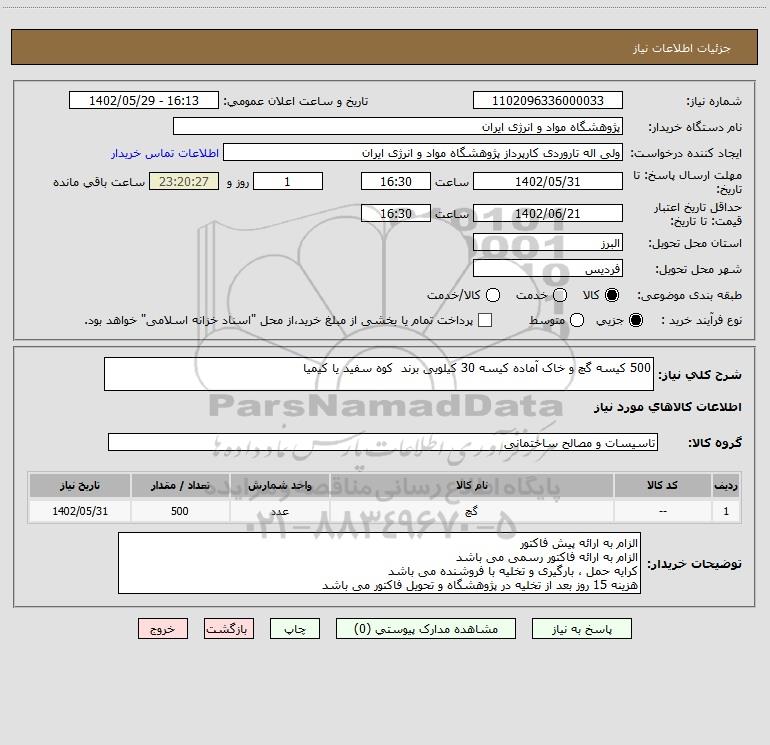Click the نام کالا column header
Image resolution: width=770 pixels, height=745 pixels.
[x=471, y=485]
